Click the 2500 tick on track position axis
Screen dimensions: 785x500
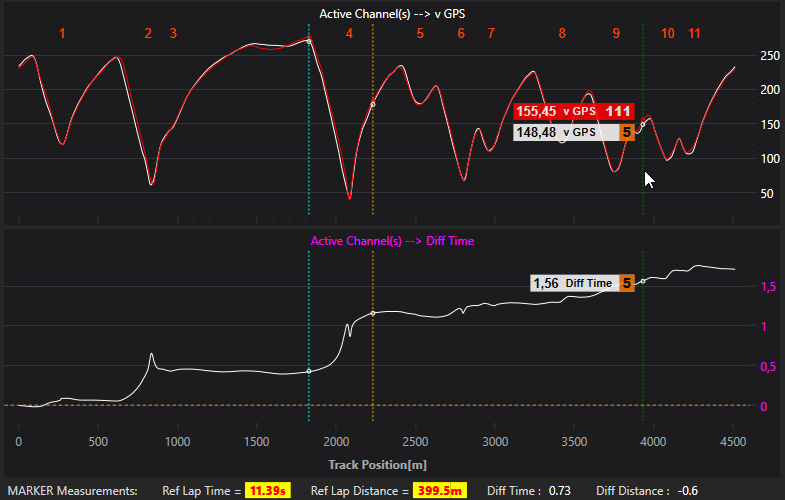pos(415,441)
